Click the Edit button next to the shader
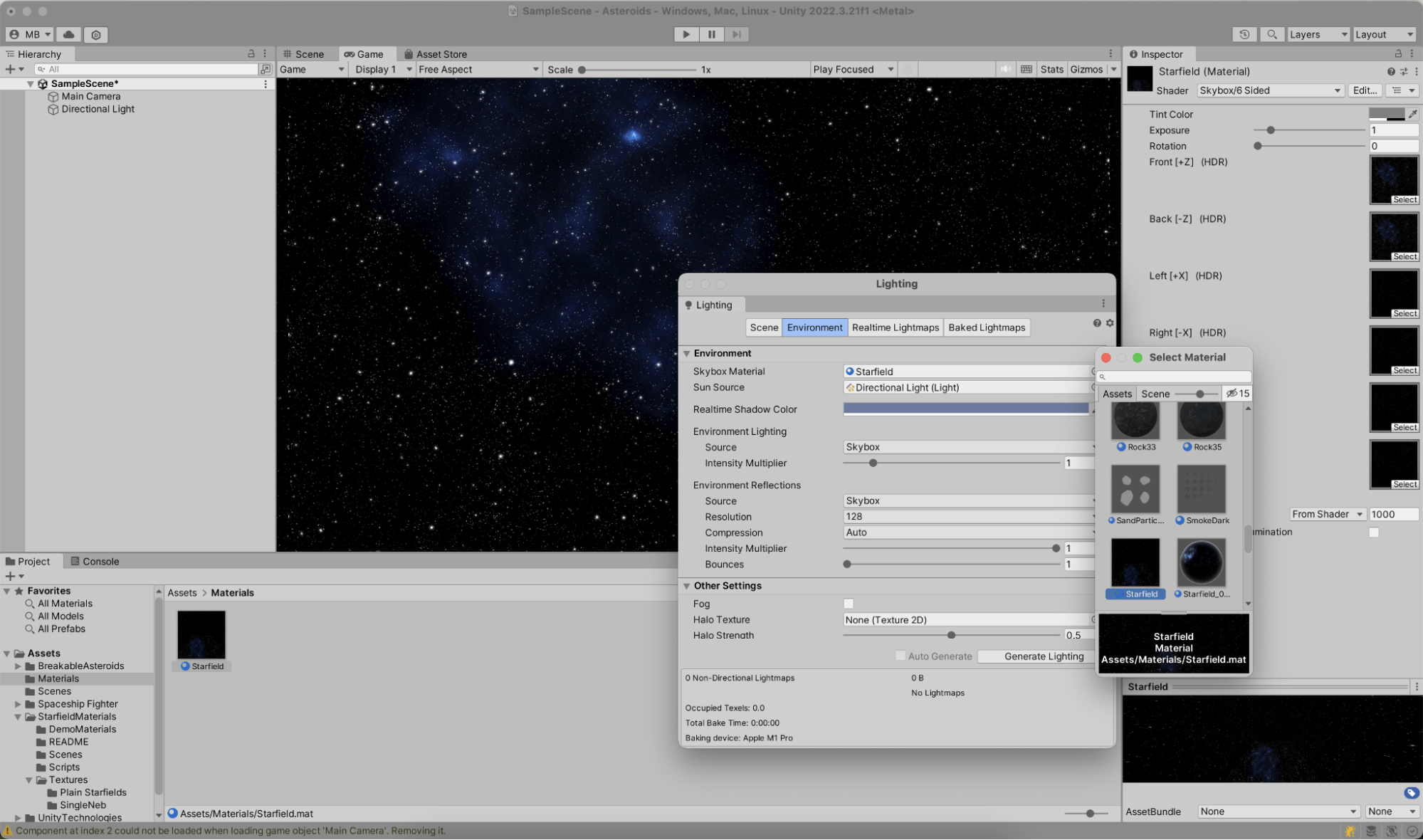Screen dimensions: 1423x840 [1364, 90]
